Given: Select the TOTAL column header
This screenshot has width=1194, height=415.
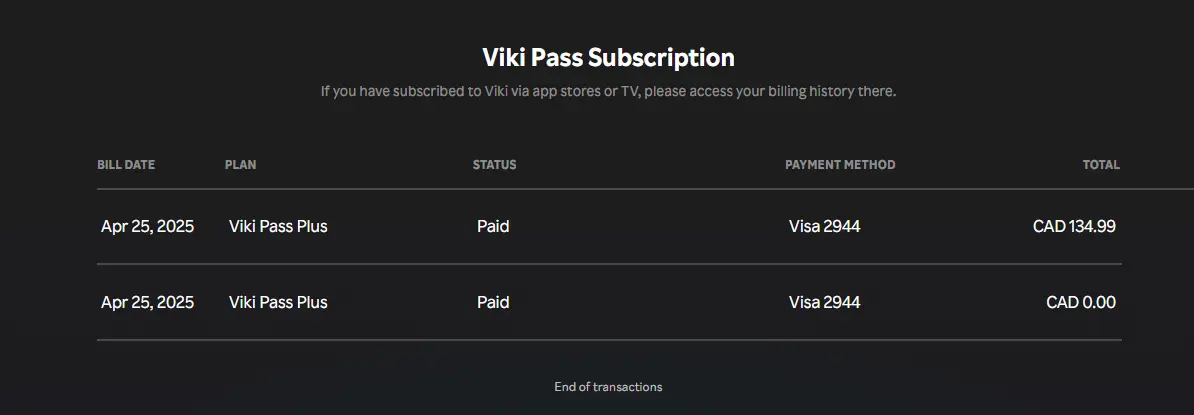Looking at the screenshot, I should (x=1101, y=164).
